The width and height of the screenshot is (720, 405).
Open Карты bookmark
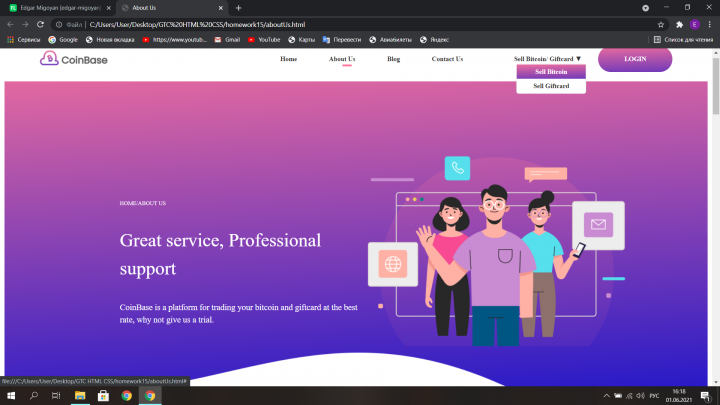tap(301, 40)
